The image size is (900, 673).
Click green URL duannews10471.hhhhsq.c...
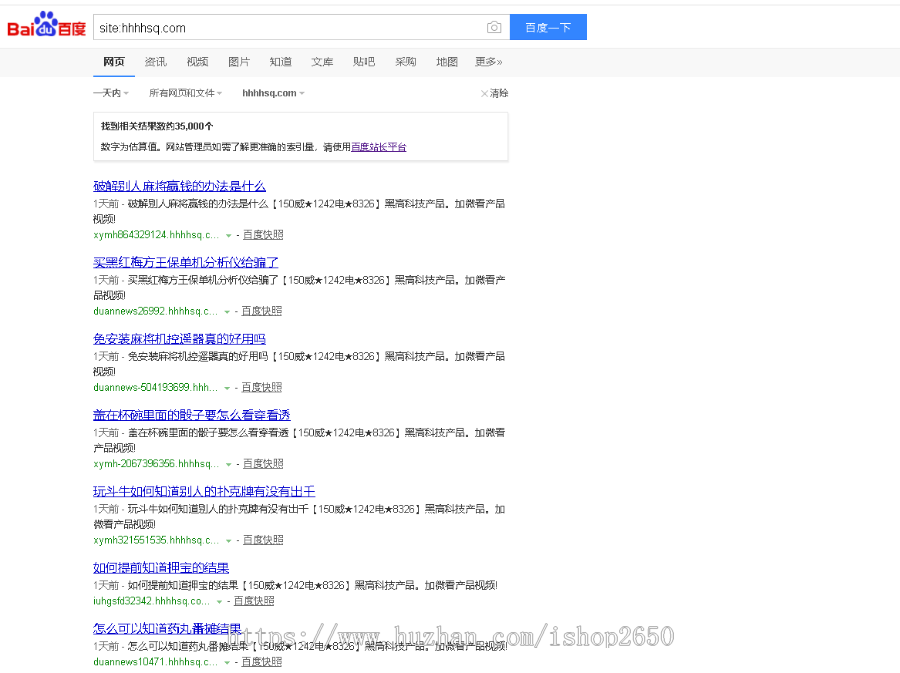point(156,662)
